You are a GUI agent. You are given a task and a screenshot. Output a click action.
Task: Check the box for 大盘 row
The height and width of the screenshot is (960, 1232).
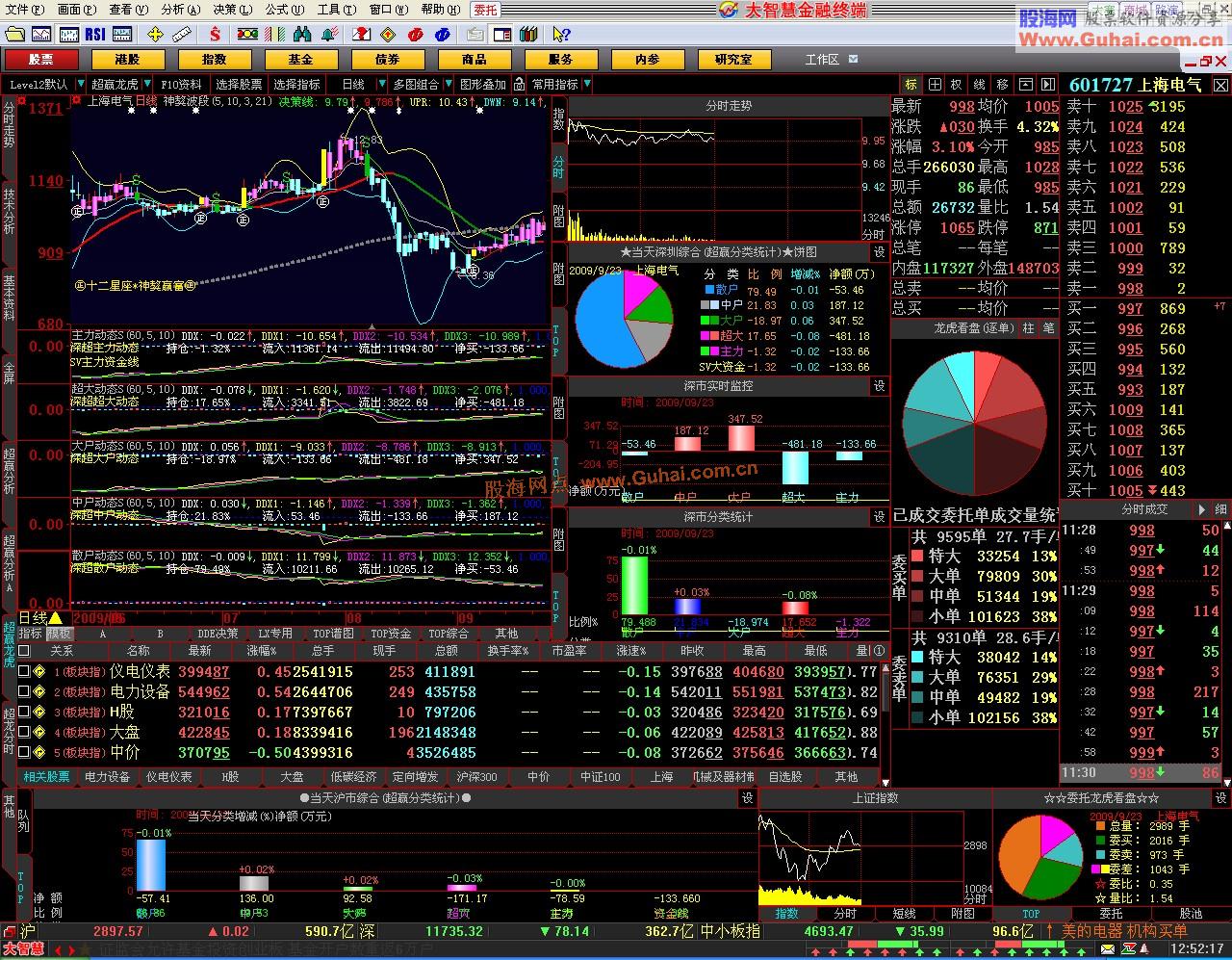(x=24, y=732)
